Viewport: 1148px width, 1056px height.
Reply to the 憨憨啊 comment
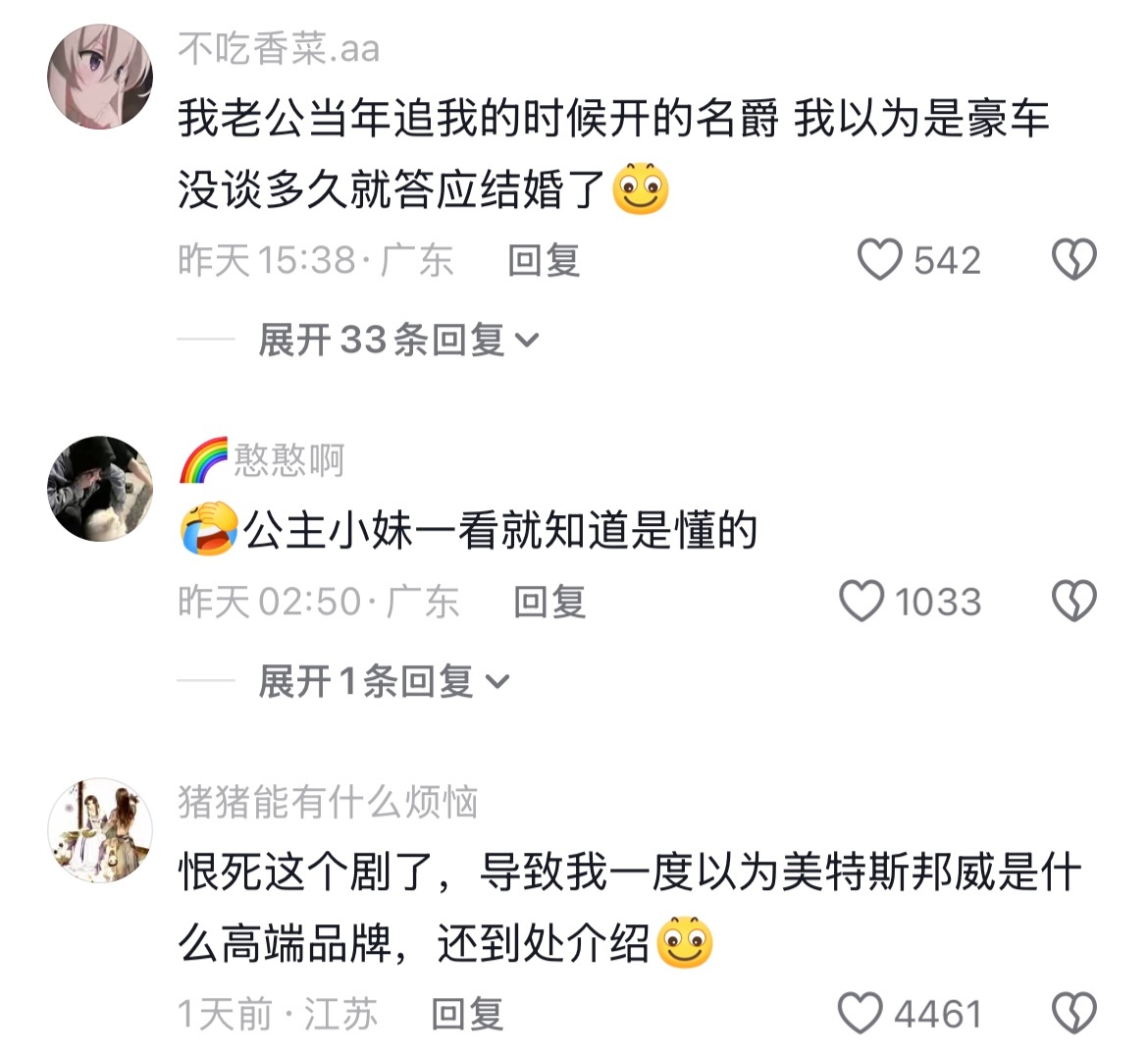coord(549,602)
